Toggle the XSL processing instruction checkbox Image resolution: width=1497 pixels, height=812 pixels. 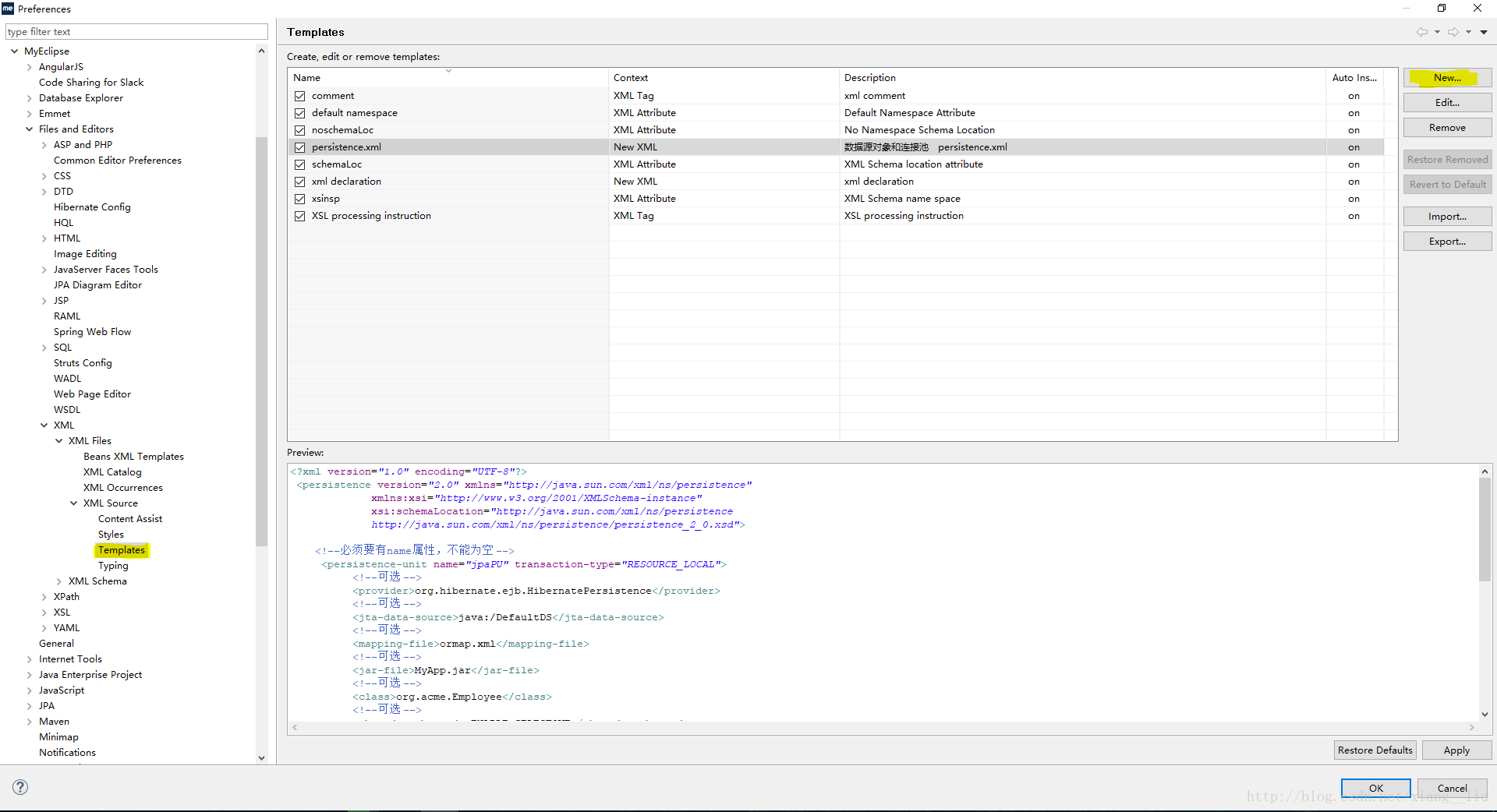coord(299,216)
